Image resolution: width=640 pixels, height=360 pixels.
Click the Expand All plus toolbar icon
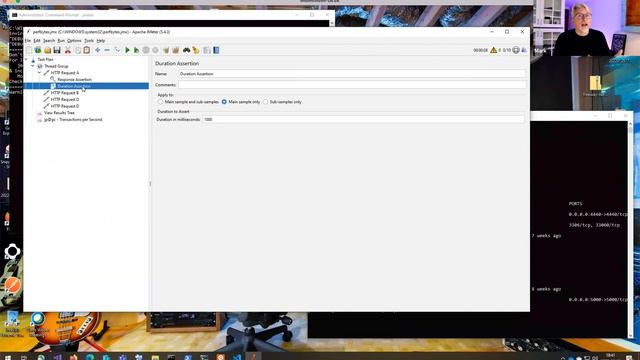coord(98,50)
